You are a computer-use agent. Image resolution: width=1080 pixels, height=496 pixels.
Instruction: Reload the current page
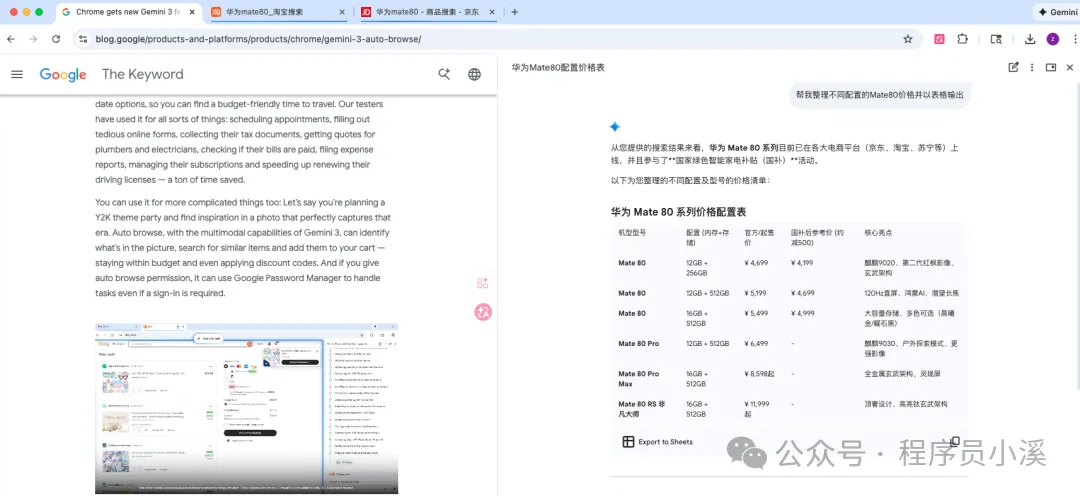(x=56, y=39)
